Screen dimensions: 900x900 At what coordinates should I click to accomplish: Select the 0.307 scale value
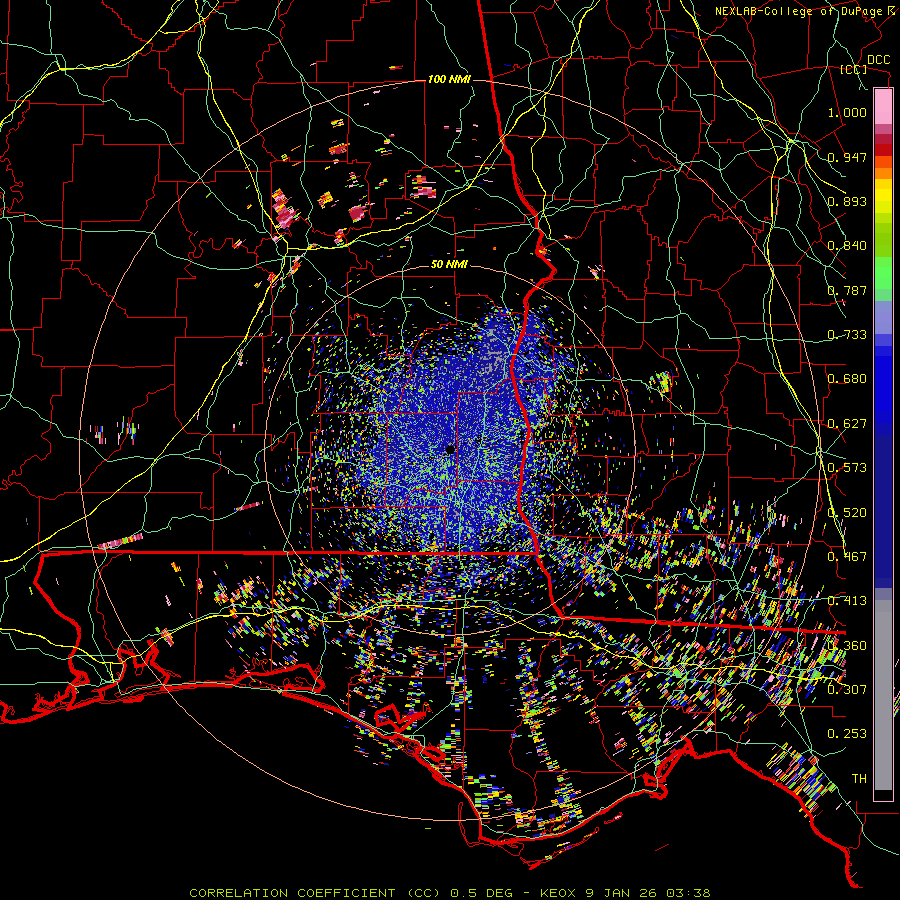pos(847,690)
